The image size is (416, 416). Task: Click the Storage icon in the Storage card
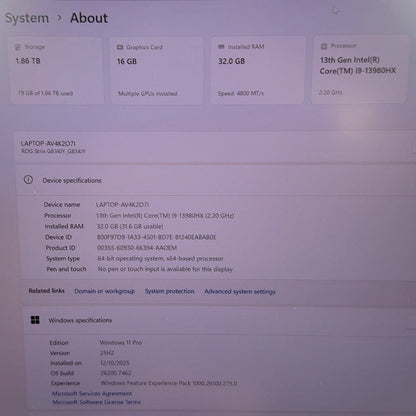pos(18,47)
